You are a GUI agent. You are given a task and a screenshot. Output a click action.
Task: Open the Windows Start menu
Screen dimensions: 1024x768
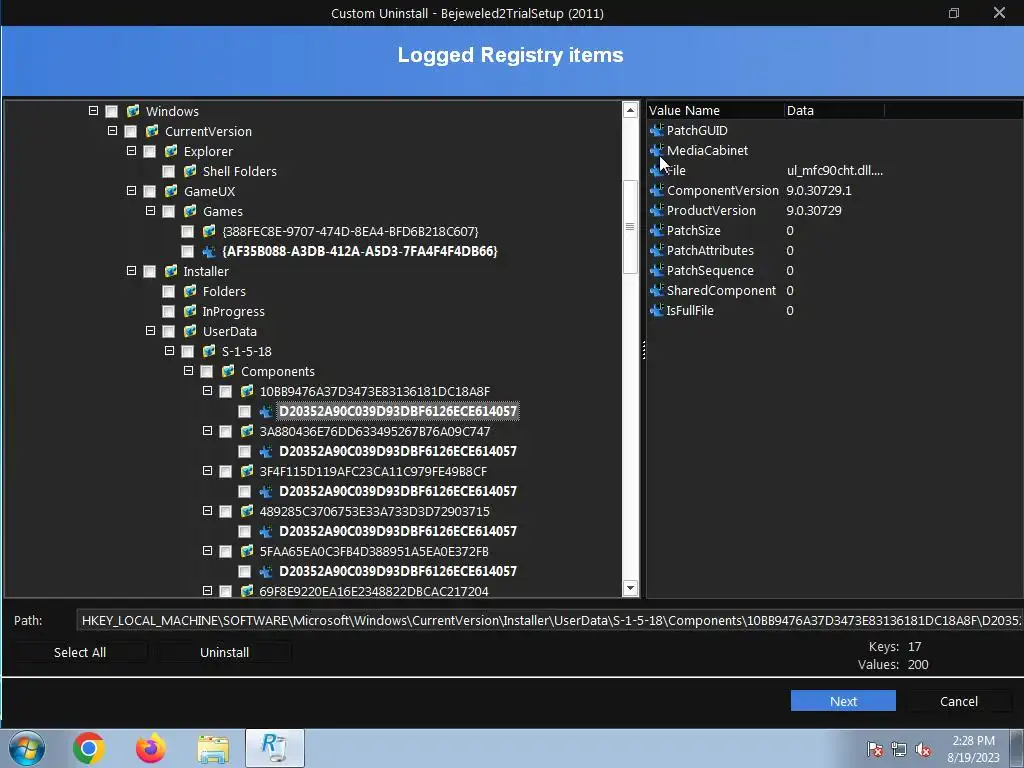click(27, 748)
